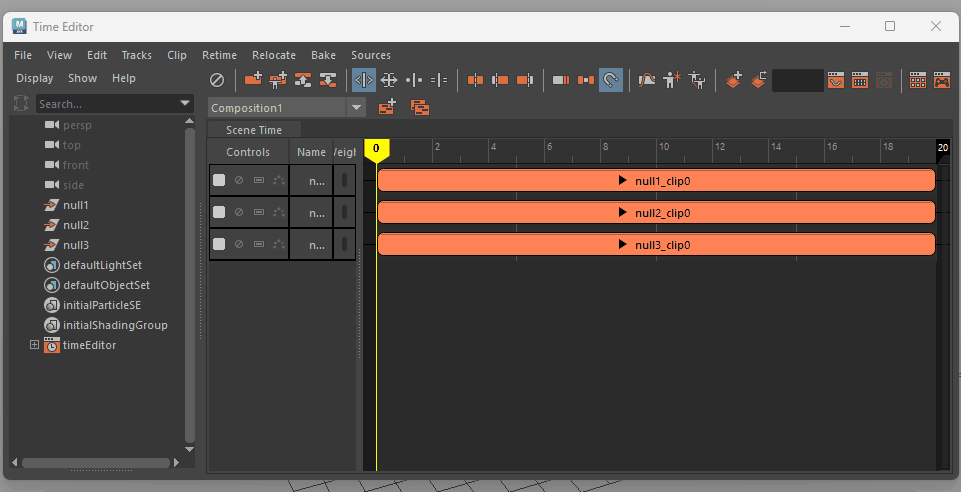Add animation clip from selection icon
The width and height of the screenshot is (961, 492).
[x=253, y=80]
